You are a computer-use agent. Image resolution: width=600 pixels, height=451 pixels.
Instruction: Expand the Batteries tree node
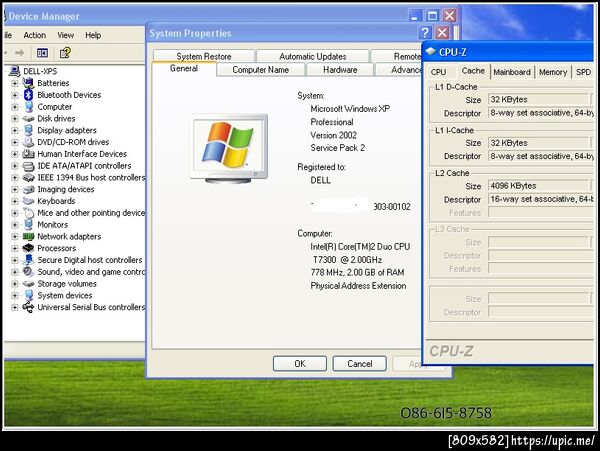tap(15, 83)
